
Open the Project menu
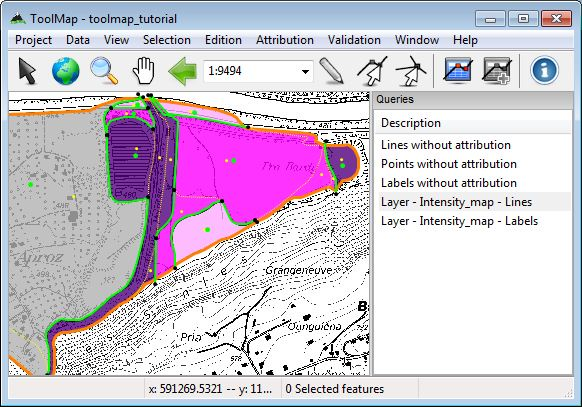tap(33, 40)
